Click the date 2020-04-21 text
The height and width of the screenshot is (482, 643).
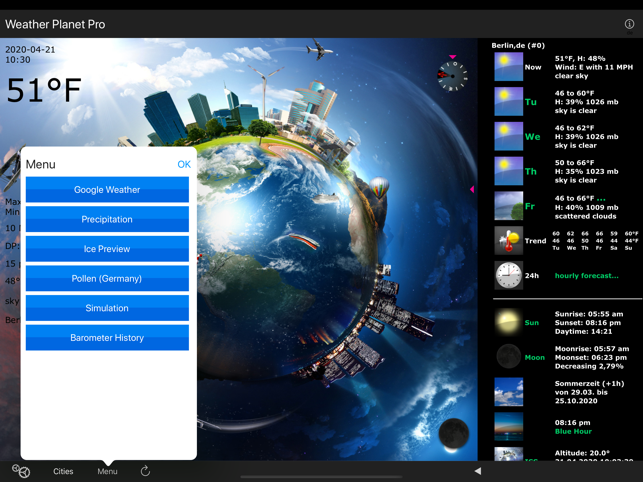(30, 50)
